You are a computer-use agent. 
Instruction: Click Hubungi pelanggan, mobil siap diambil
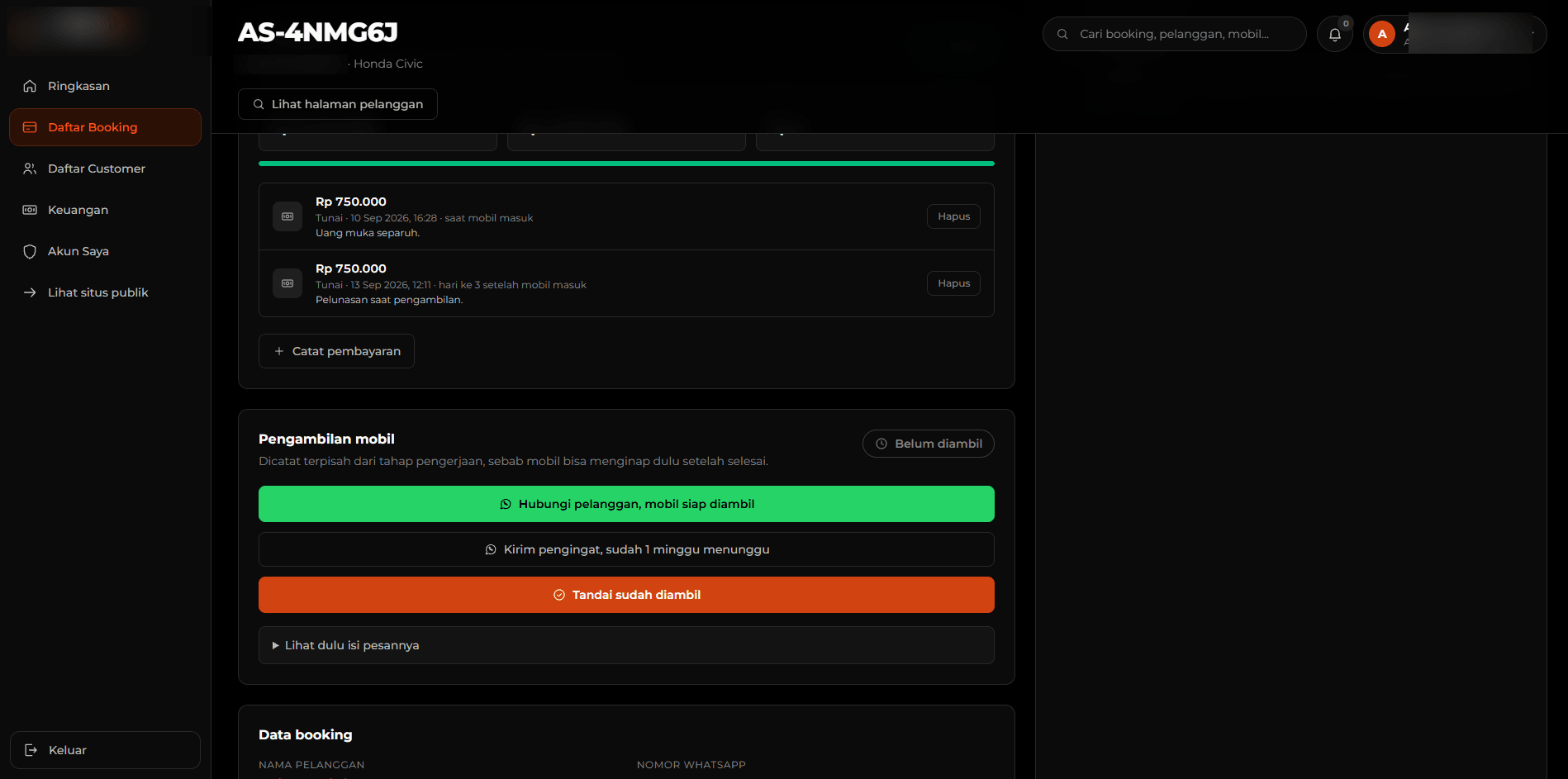626,504
